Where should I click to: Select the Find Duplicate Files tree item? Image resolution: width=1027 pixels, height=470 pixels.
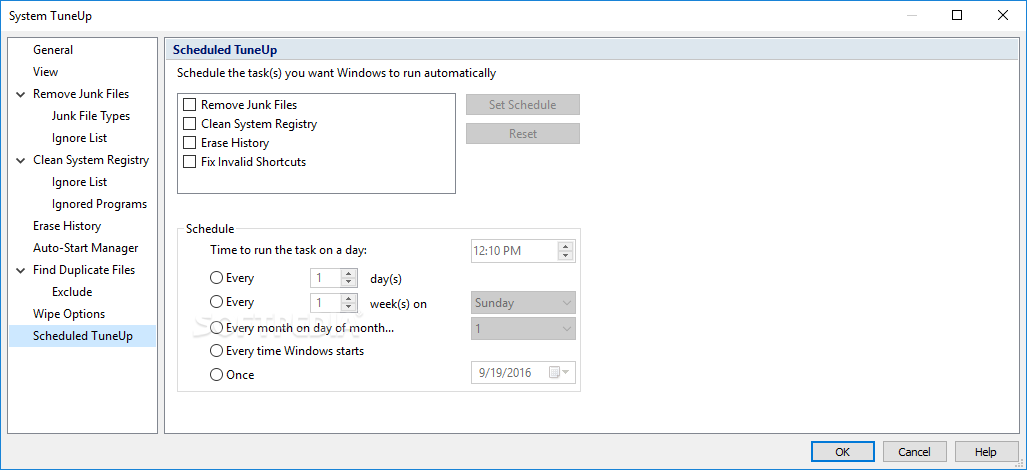(x=84, y=270)
